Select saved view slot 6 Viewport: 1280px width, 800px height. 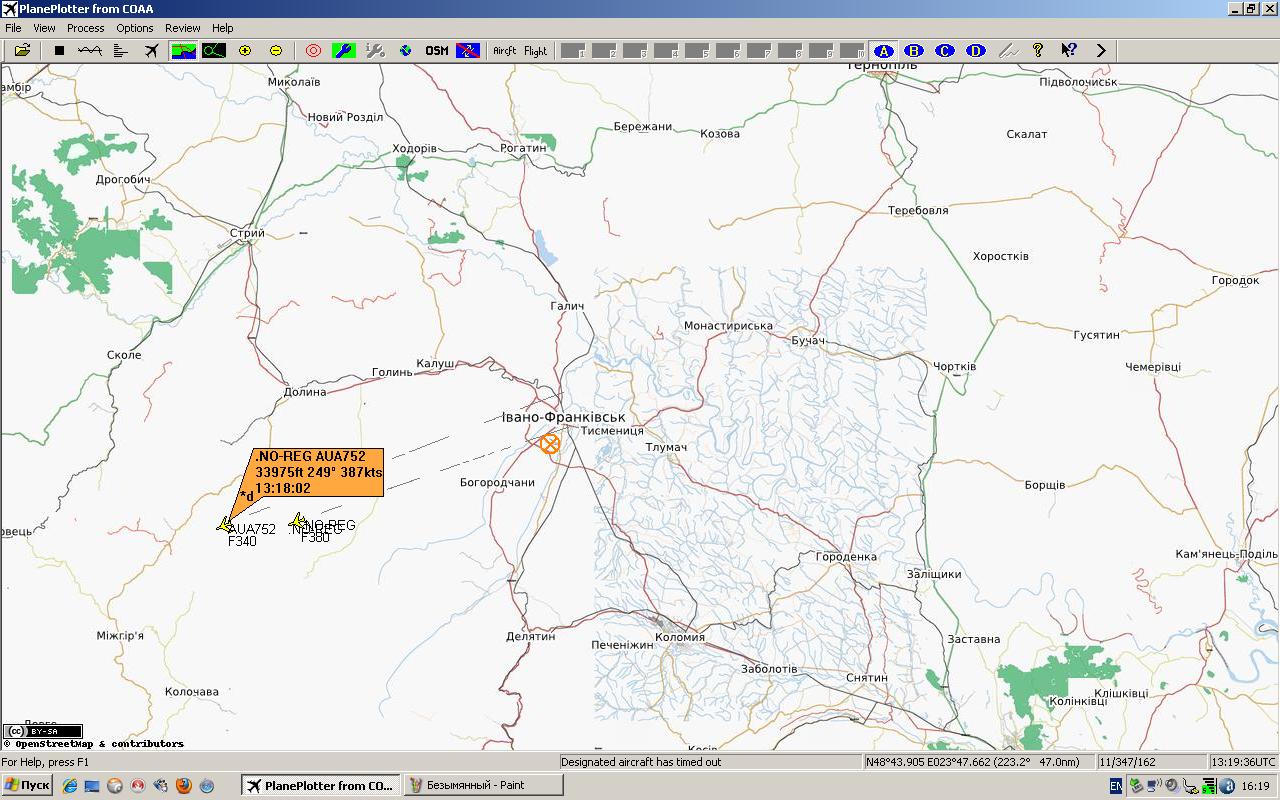point(728,50)
